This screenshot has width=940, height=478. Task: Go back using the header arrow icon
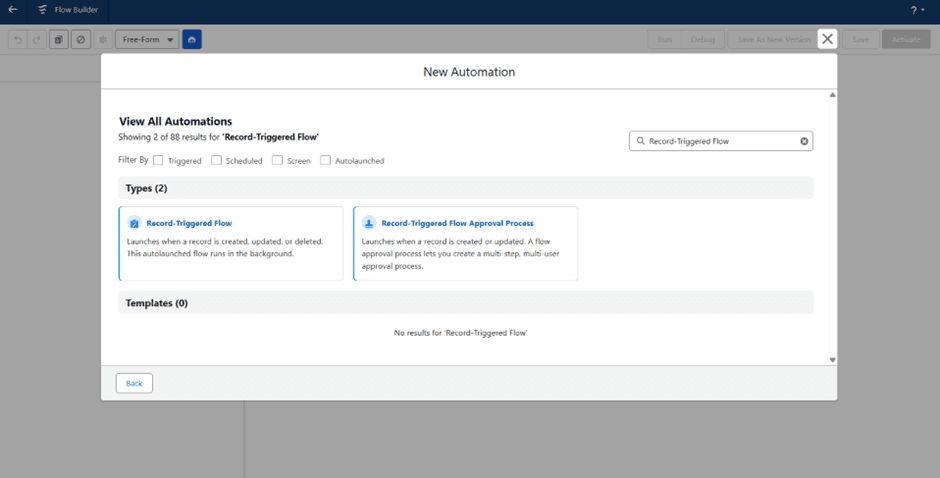(x=13, y=10)
